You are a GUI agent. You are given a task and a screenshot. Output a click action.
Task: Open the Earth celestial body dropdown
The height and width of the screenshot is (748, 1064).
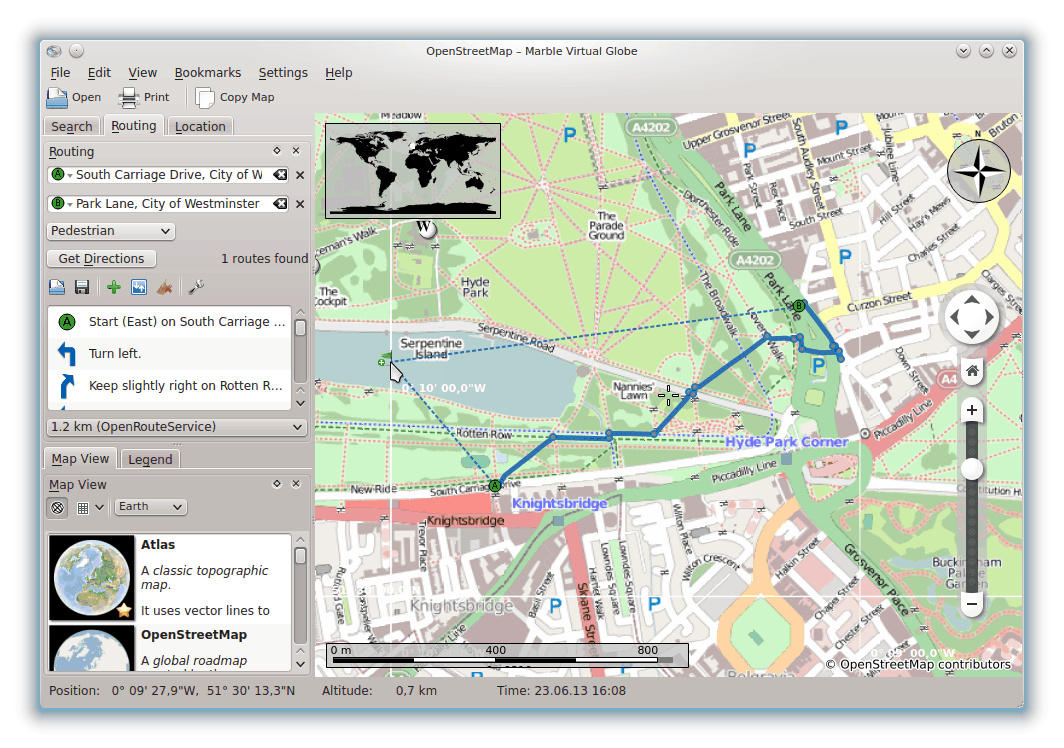pos(149,507)
